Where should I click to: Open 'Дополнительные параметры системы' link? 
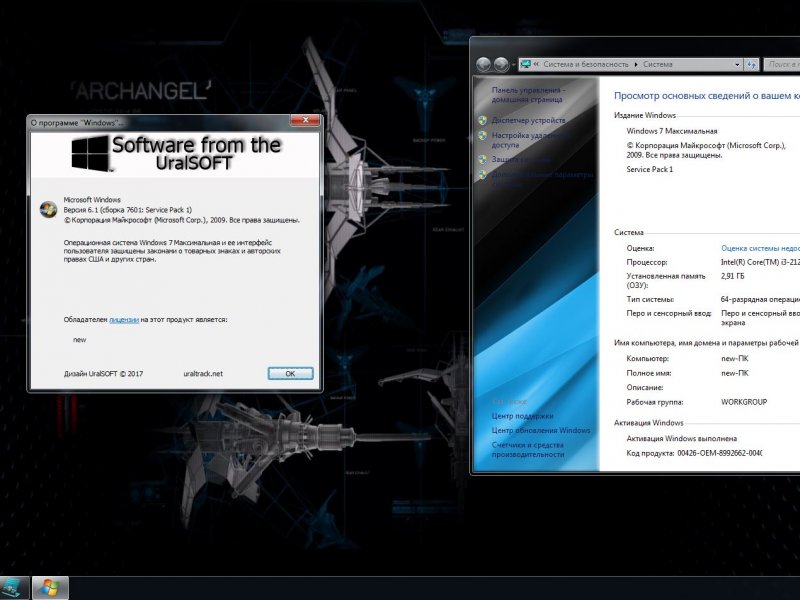[x=542, y=179]
